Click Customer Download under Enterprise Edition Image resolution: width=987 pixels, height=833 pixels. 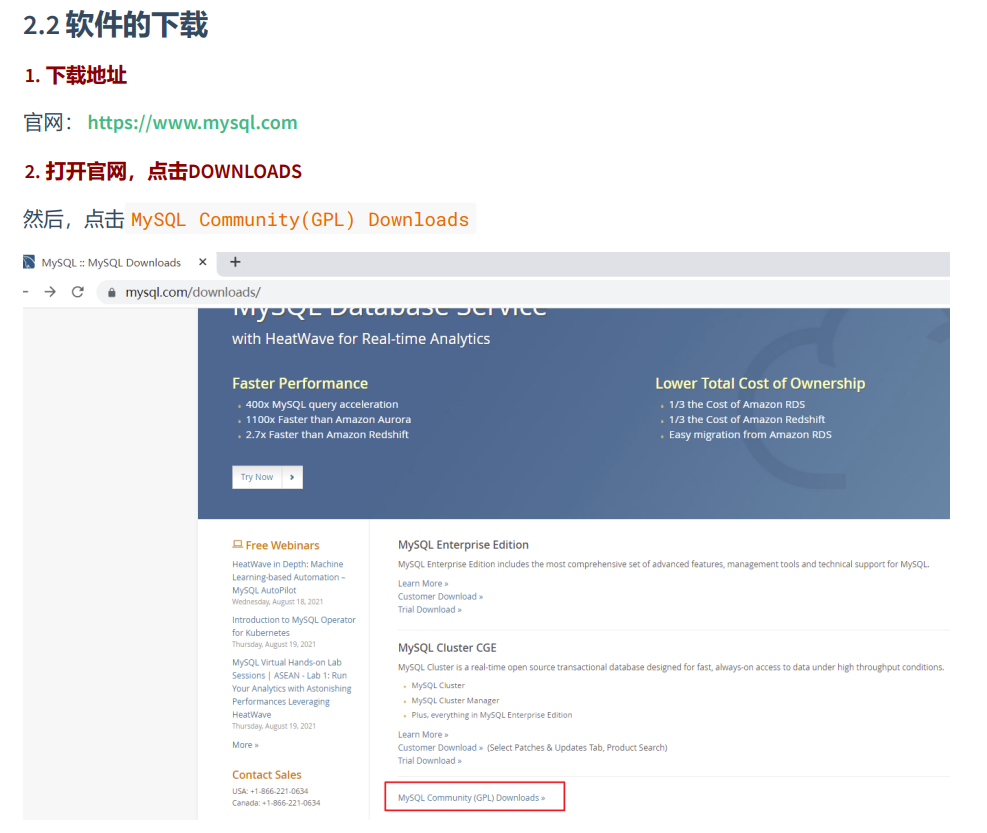pos(440,596)
